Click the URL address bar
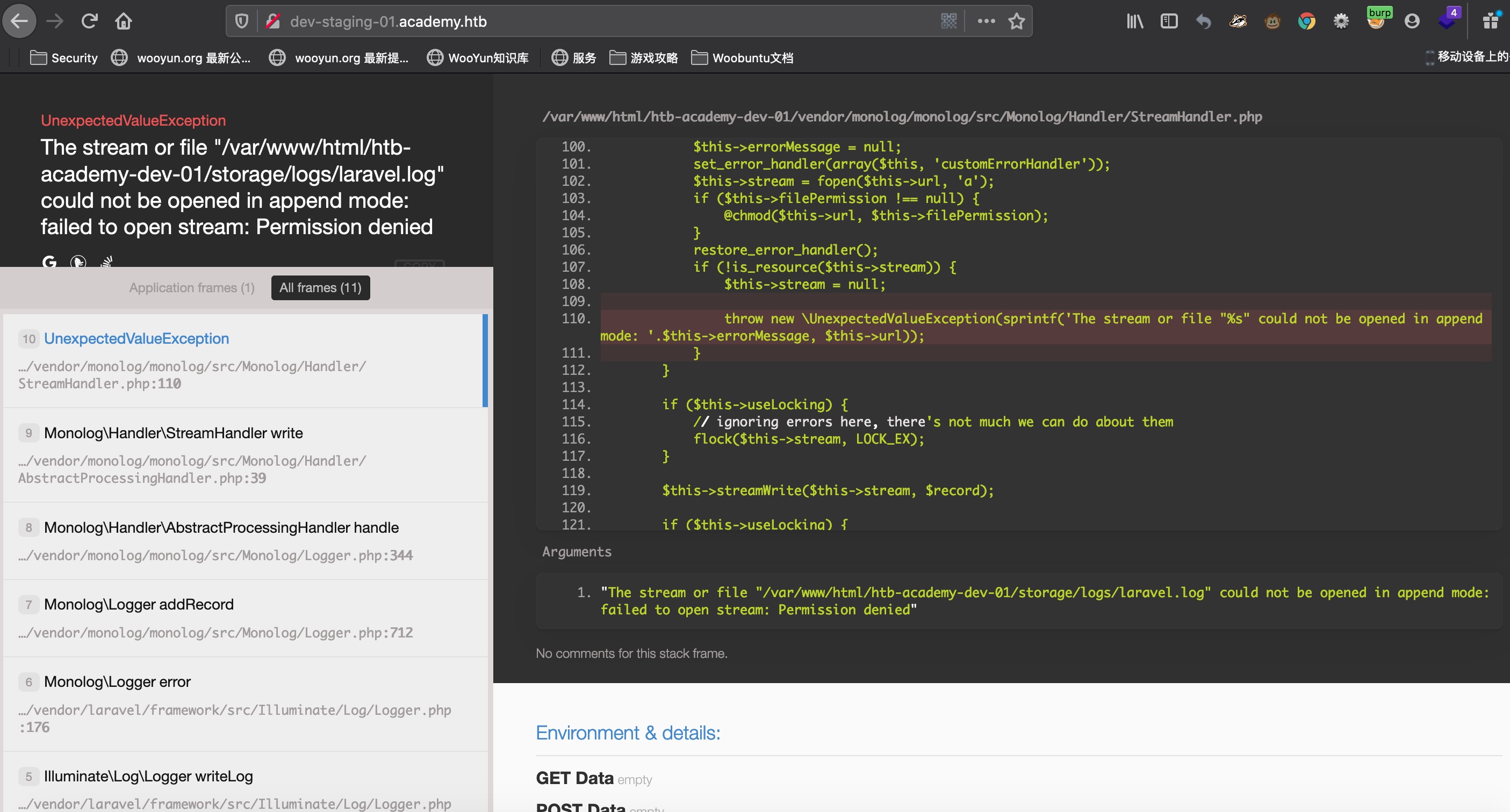The width and height of the screenshot is (1510, 812). pyautogui.click(x=586, y=21)
